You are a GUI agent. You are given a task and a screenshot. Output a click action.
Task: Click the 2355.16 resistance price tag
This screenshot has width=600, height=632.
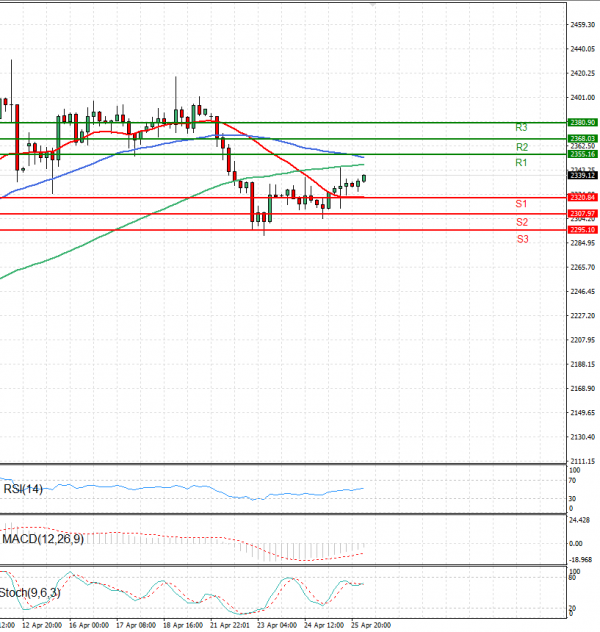pyautogui.click(x=582, y=154)
